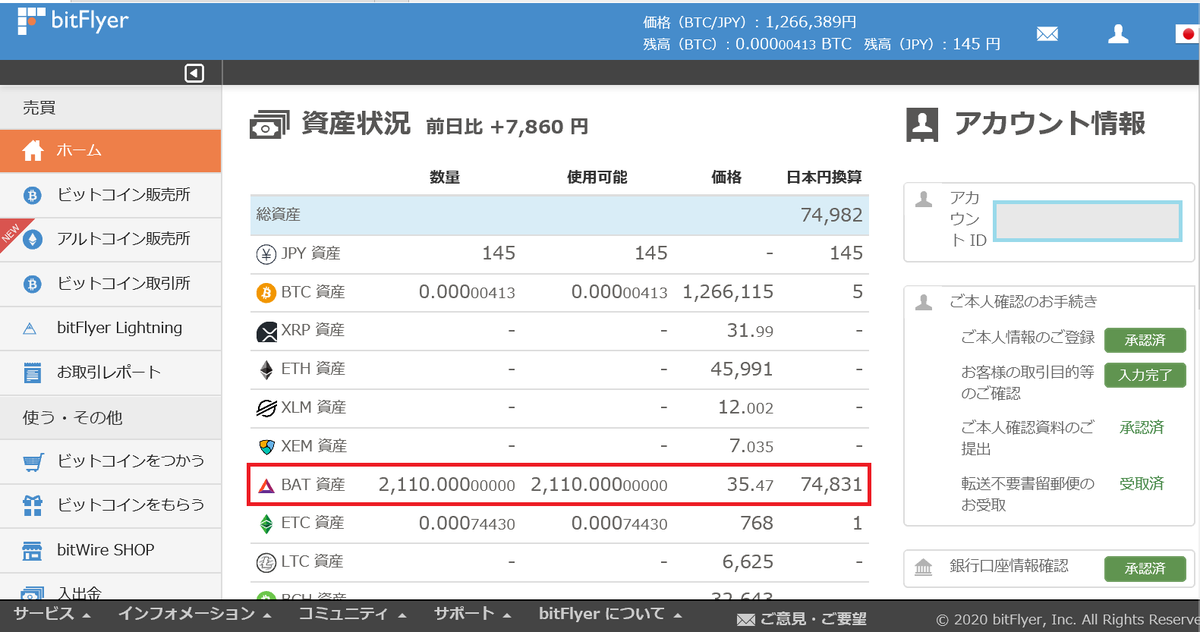1200x632 pixels.
Task: Click the header price 1,266,389円 text
Action: click(810, 21)
